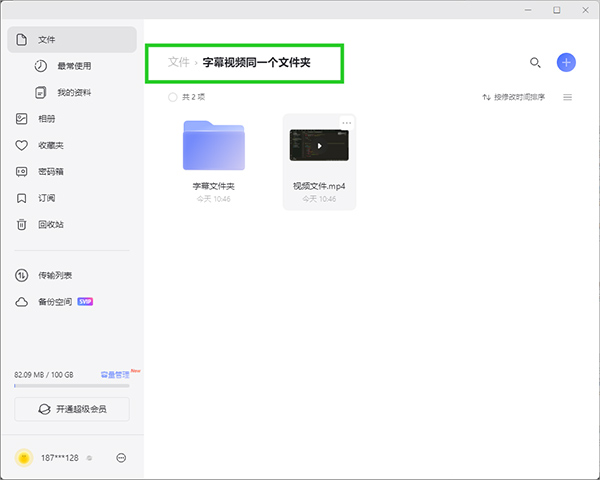Open the 密码箱 password vault

(x=50, y=171)
